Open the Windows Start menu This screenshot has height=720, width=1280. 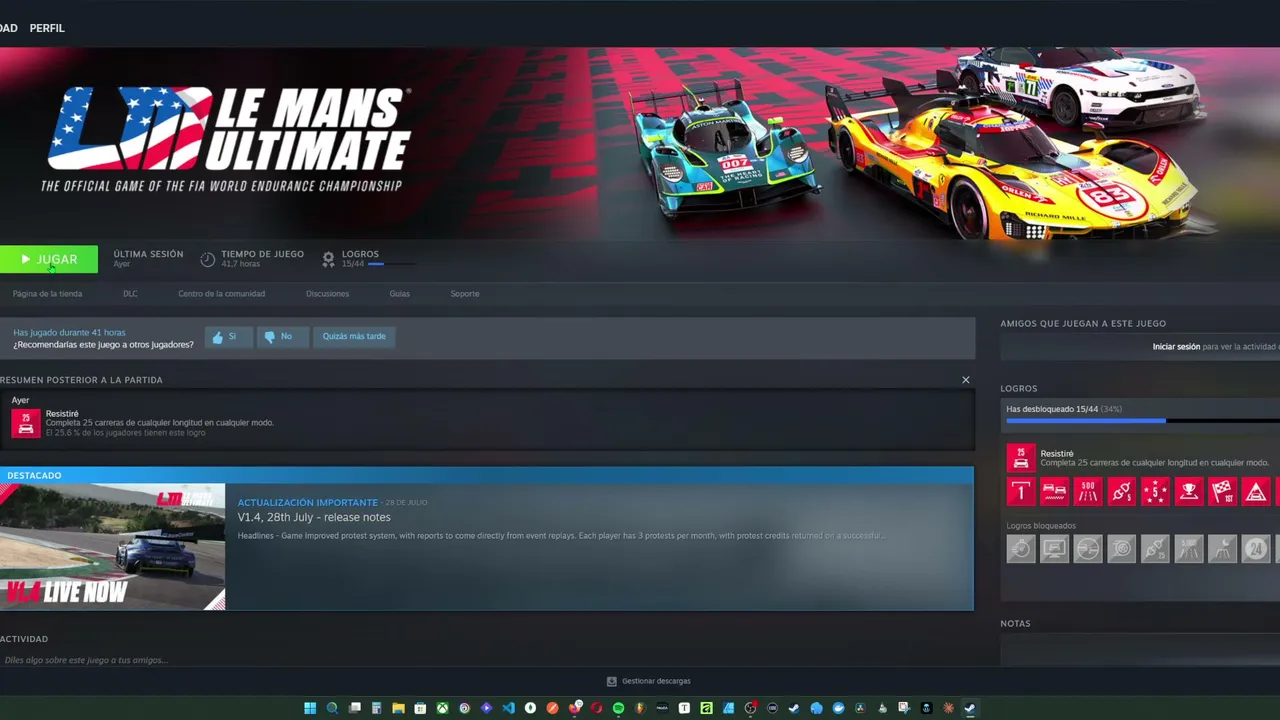[x=310, y=708]
